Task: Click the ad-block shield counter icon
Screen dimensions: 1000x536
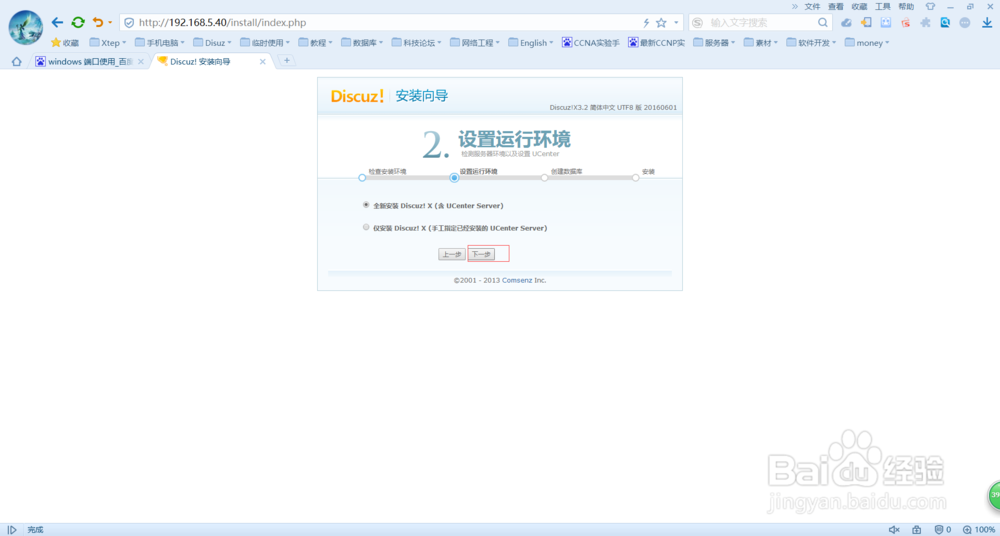Action: click(943, 530)
